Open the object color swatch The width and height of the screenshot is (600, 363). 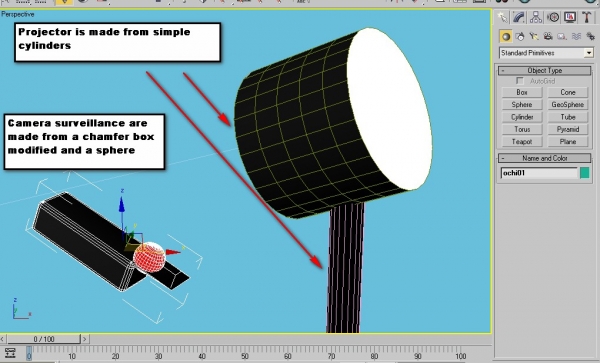point(585,173)
